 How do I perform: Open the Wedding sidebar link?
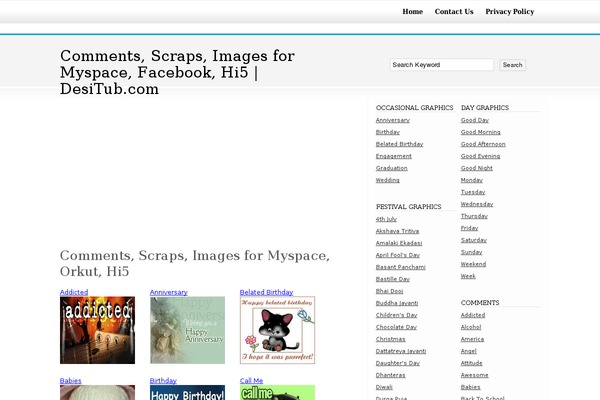(388, 180)
